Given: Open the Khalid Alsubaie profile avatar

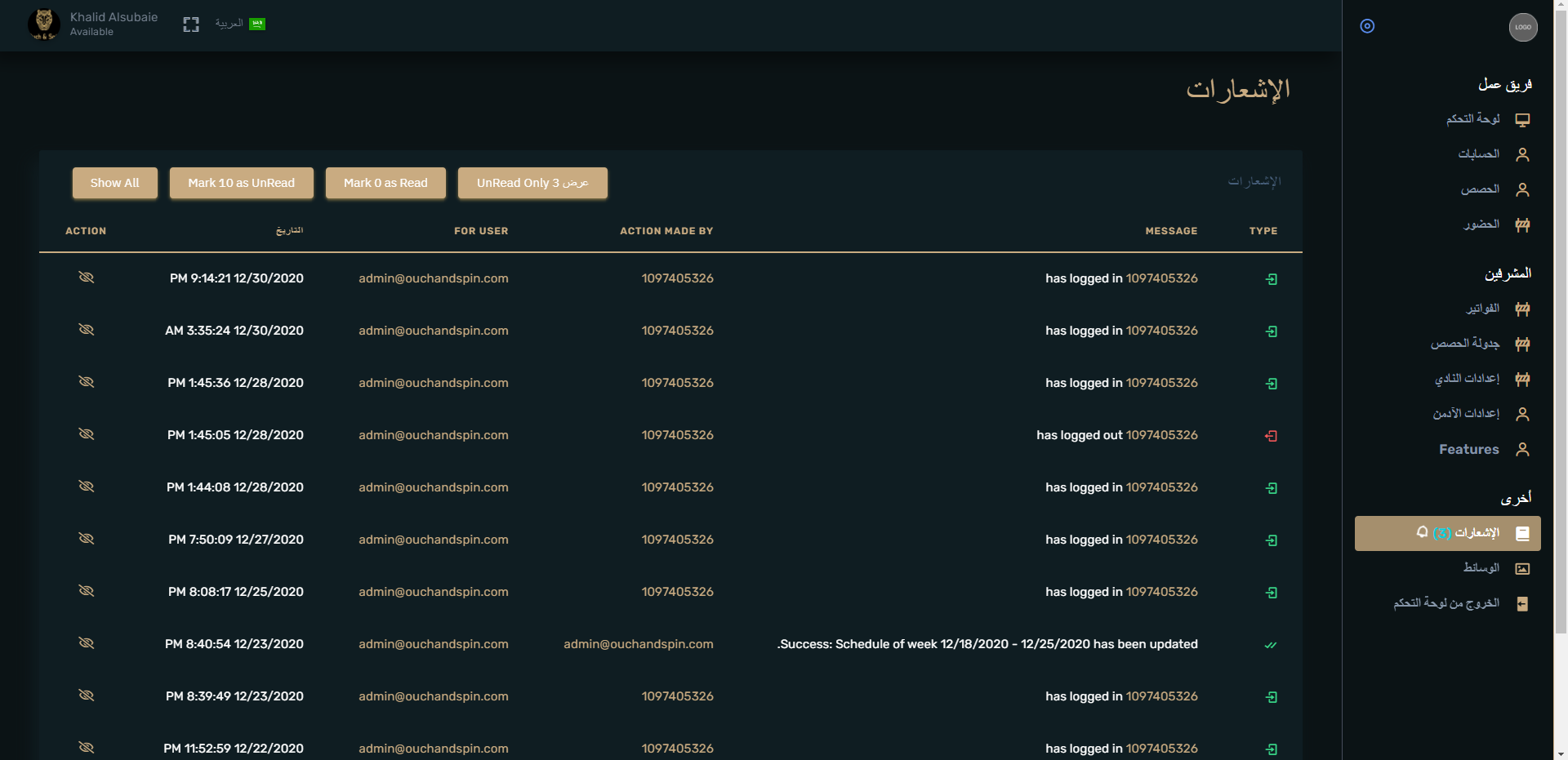Looking at the screenshot, I should (44, 24).
